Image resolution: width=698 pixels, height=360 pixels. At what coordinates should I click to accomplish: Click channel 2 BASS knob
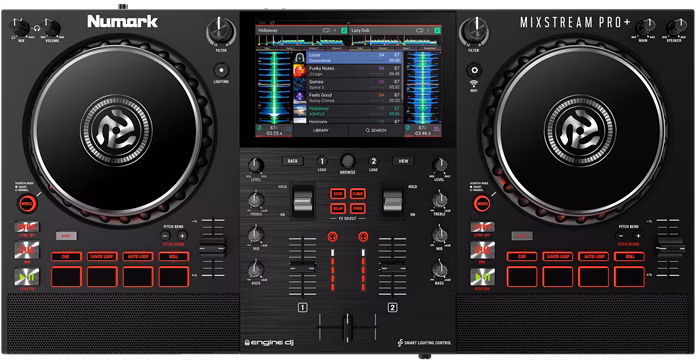[x=440, y=269]
